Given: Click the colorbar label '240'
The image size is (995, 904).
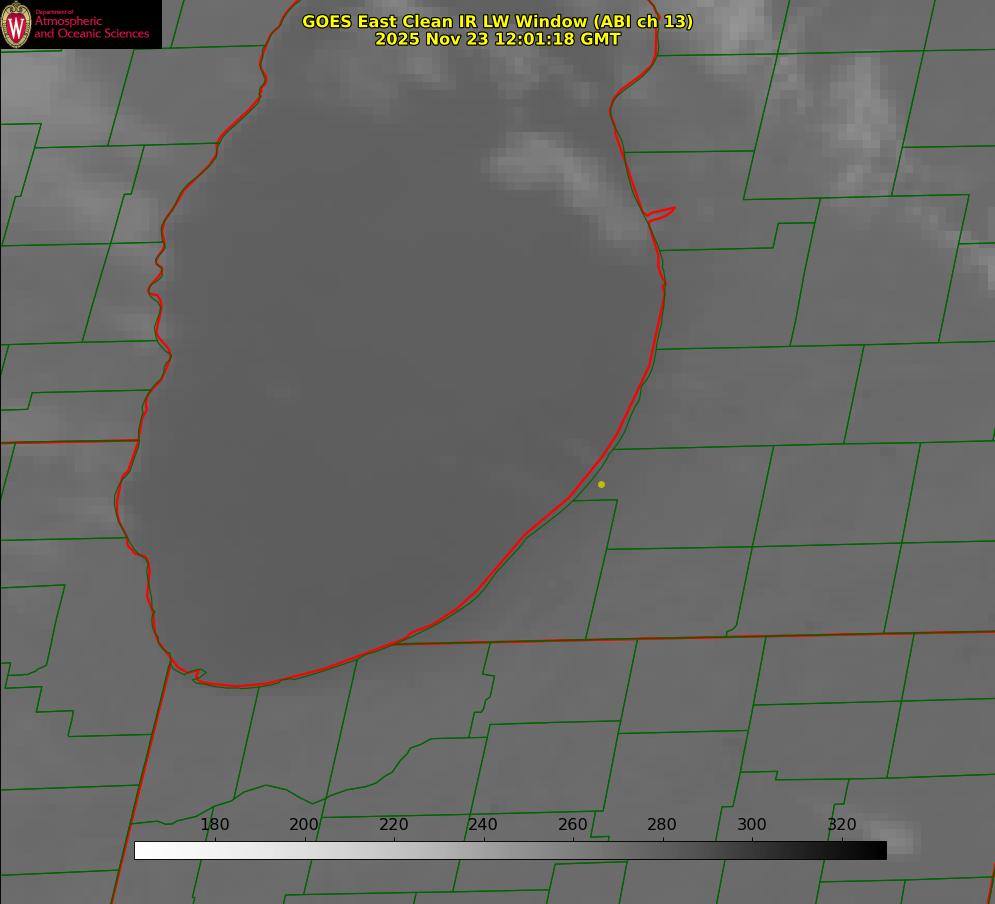Looking at the screenshot, I should (483, 824).
